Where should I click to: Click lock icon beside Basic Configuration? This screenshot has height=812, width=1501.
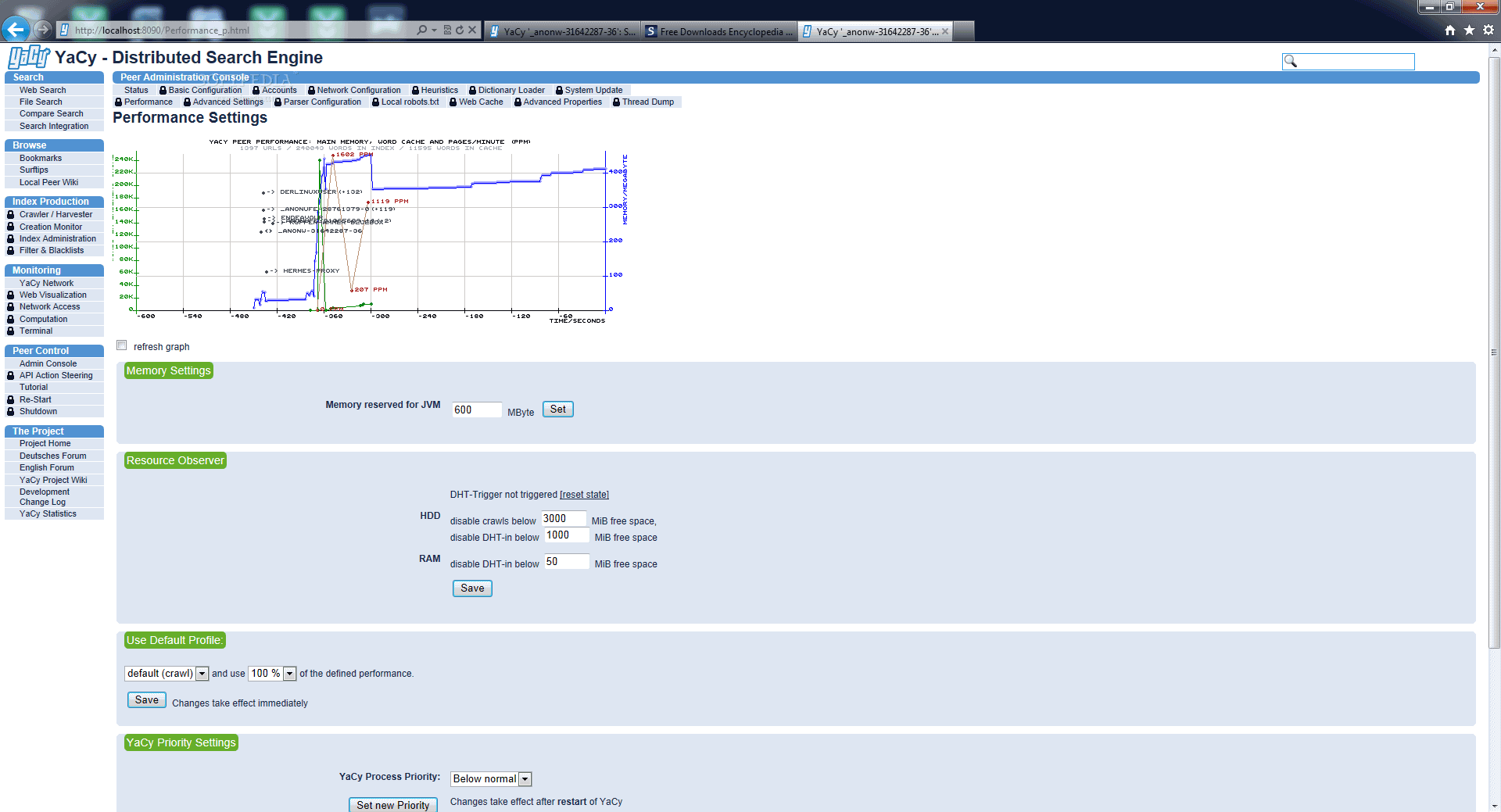click(x=163, y=90)
